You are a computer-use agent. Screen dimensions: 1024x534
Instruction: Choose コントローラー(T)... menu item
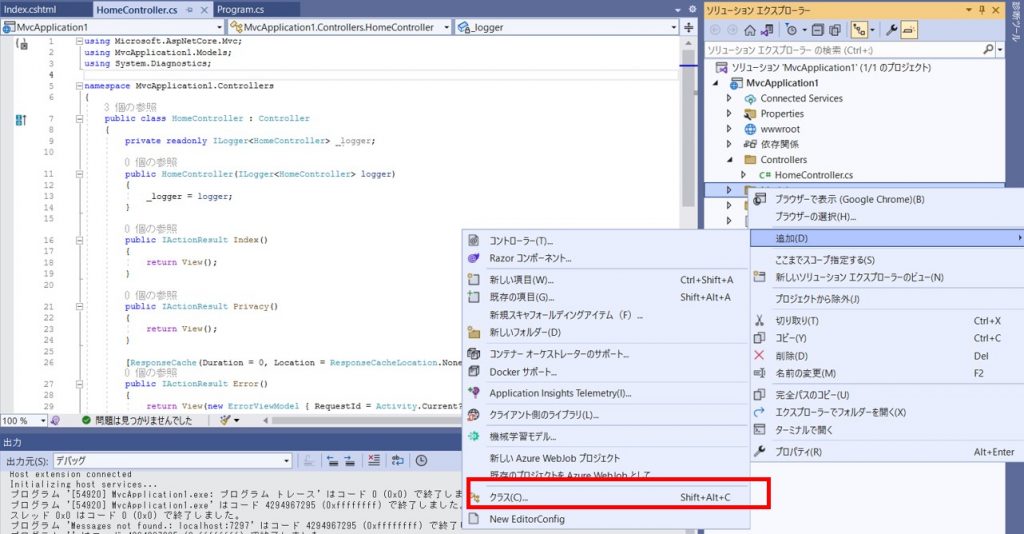[x=605, y=241]
